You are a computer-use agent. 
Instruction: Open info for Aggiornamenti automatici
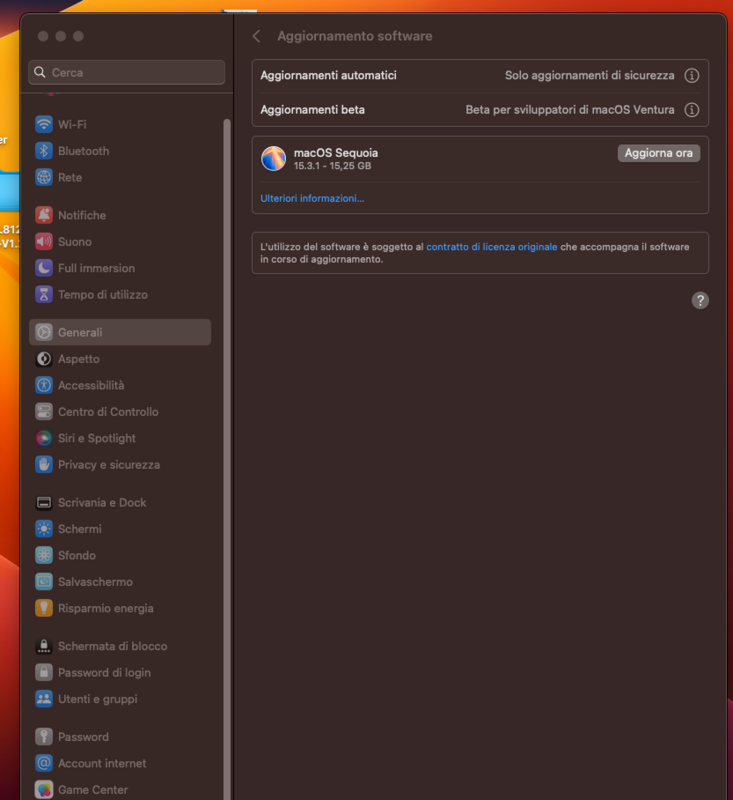pos(692,76)
